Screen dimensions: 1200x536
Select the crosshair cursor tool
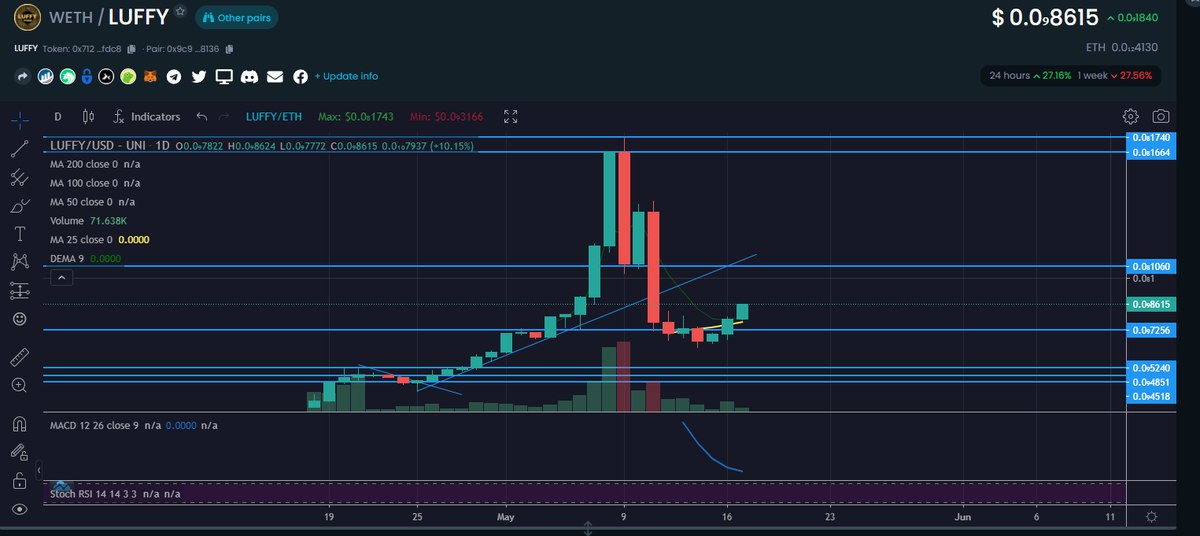coord(20,121)
